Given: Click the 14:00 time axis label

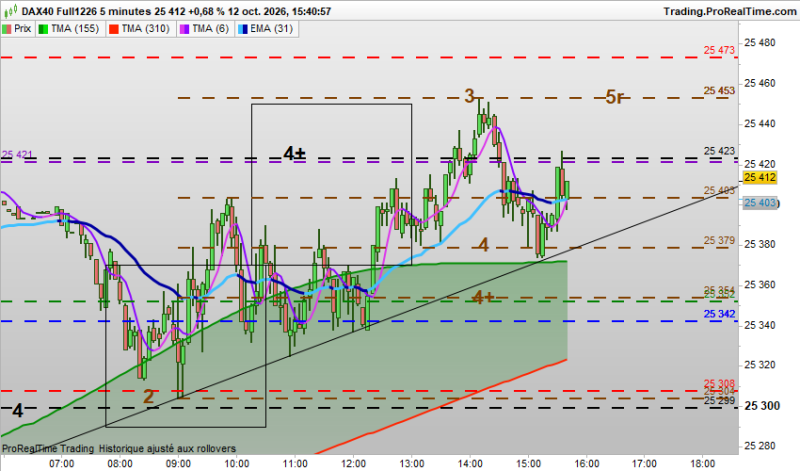Looking at the screenshot, I should click(x=470, y=464).
